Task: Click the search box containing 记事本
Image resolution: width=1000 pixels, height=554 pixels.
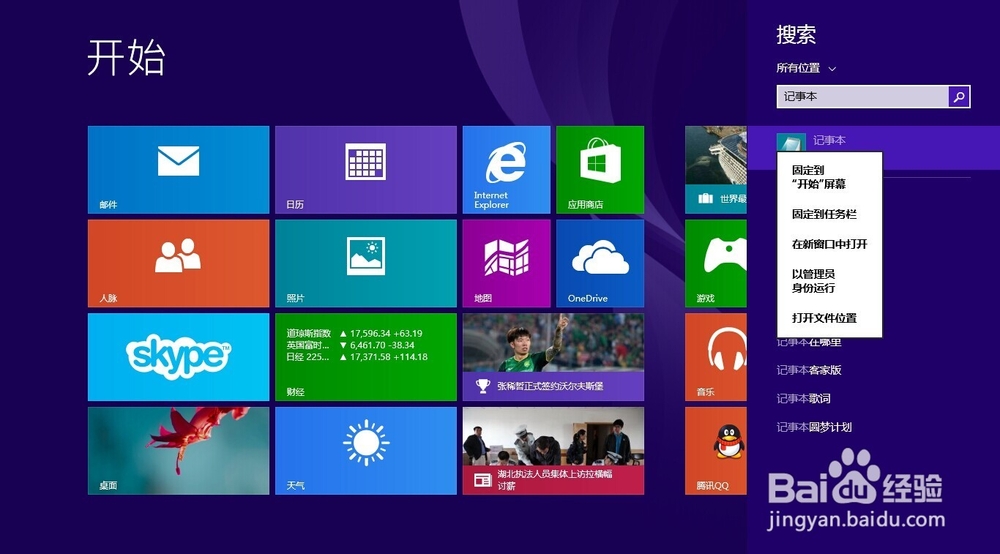Action: [x=863, y=96]
